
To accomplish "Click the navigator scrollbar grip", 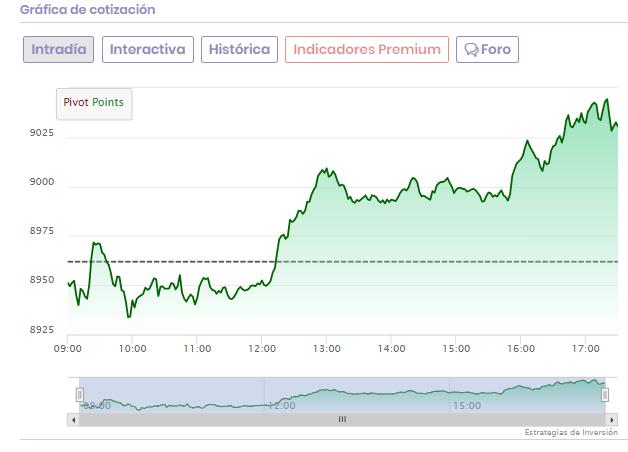I will pos(342,420).
